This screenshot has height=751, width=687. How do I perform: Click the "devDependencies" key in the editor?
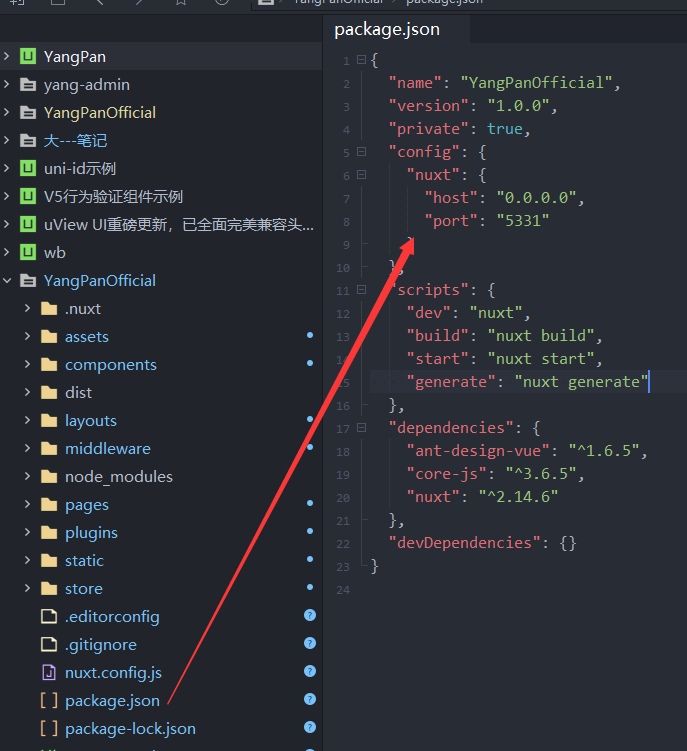click(x=464, y=543)
